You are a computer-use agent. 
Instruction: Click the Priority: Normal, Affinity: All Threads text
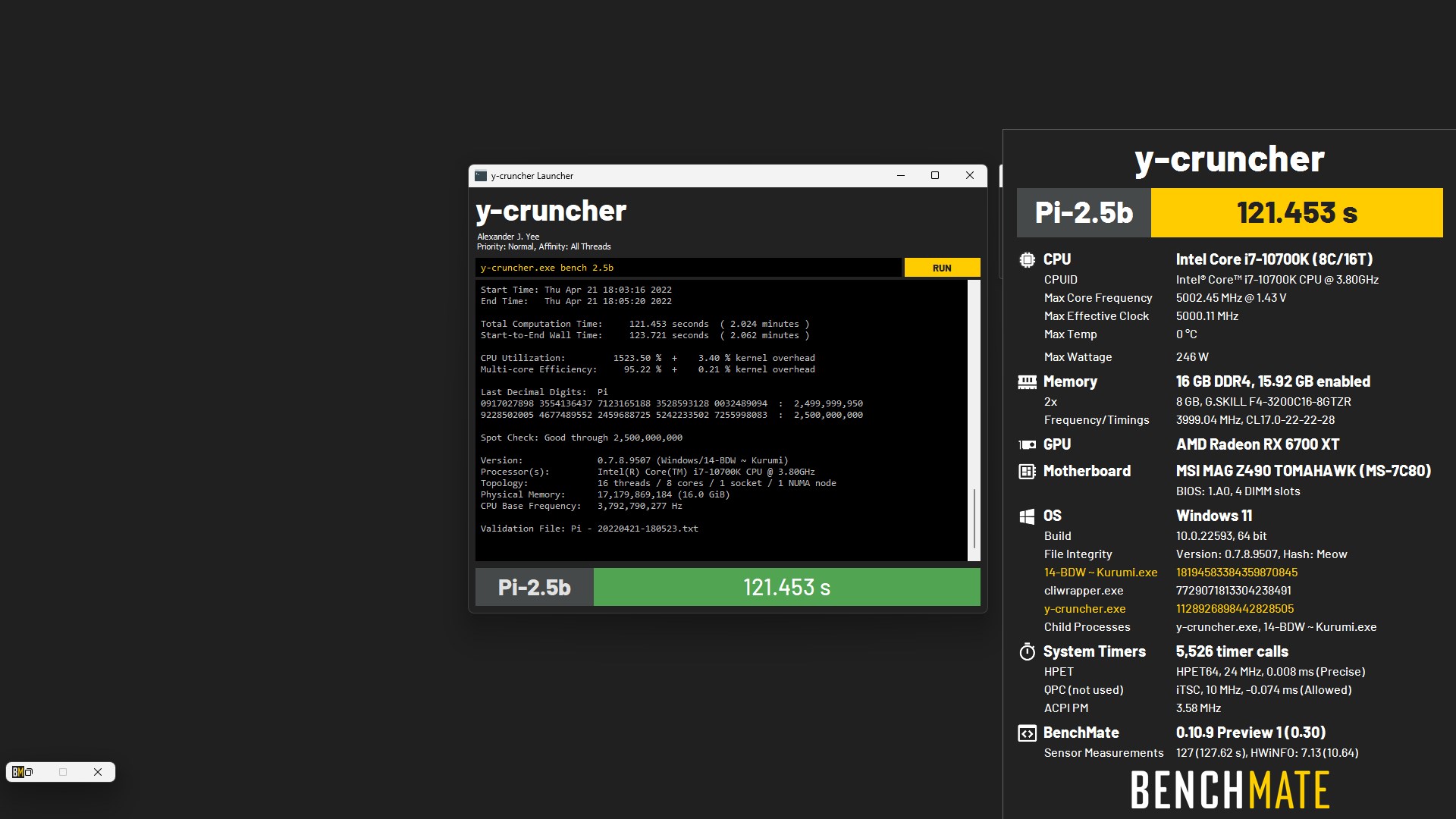tap(543, 246)
